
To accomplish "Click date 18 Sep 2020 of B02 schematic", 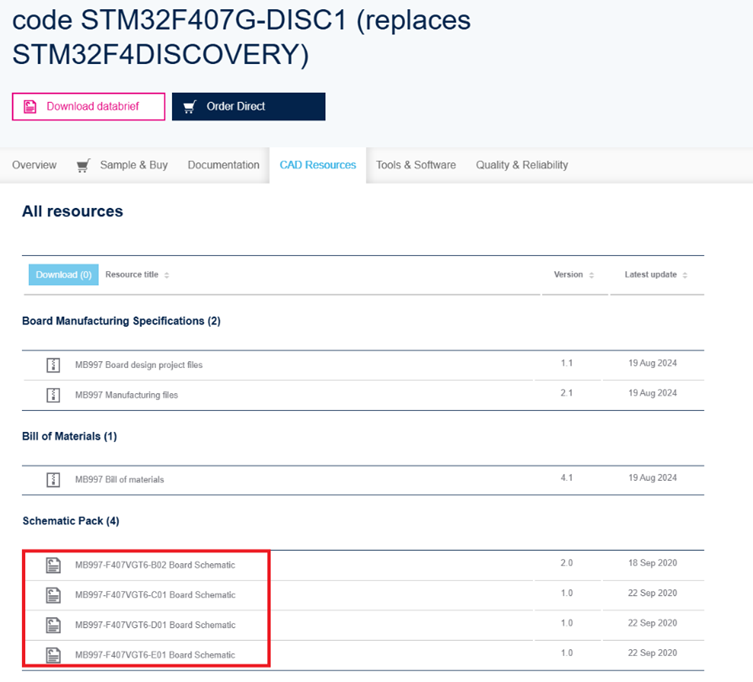I will click(x=653, y=563).
